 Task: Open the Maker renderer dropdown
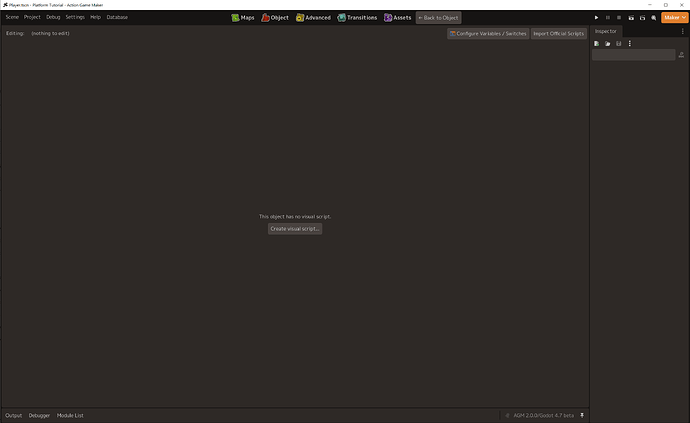coord(675,18)
